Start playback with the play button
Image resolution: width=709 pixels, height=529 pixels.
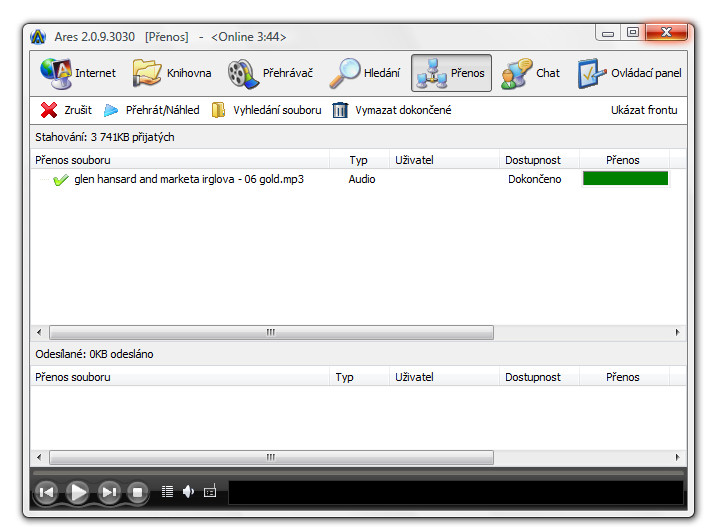[78, 492]
